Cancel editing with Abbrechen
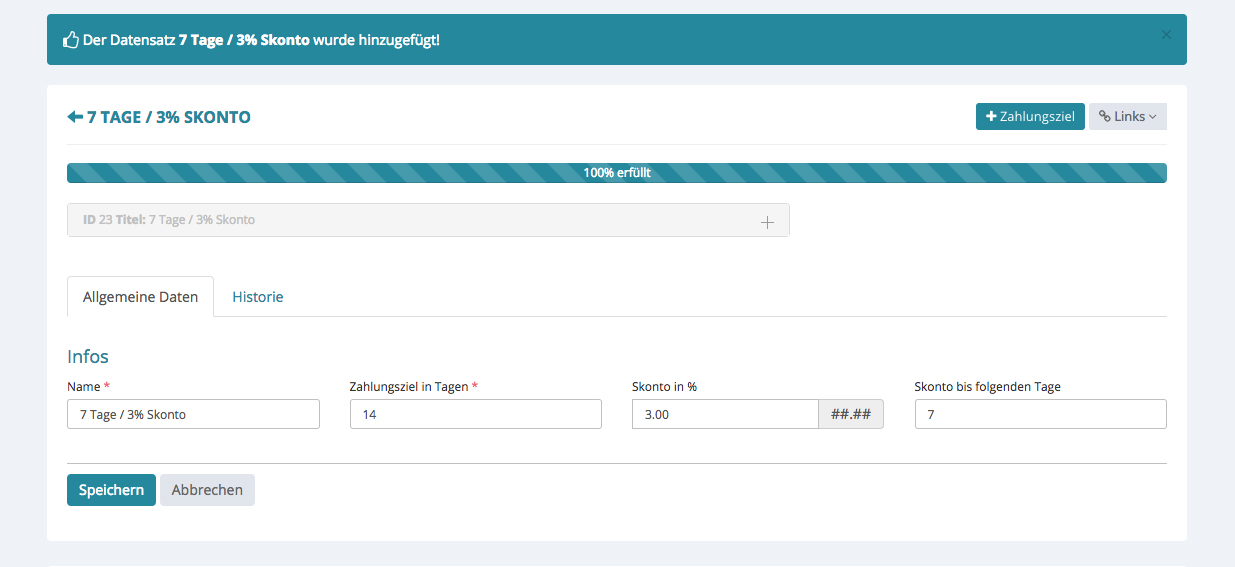This screenshot has width=1235, height=567. (x=207, y=490)
